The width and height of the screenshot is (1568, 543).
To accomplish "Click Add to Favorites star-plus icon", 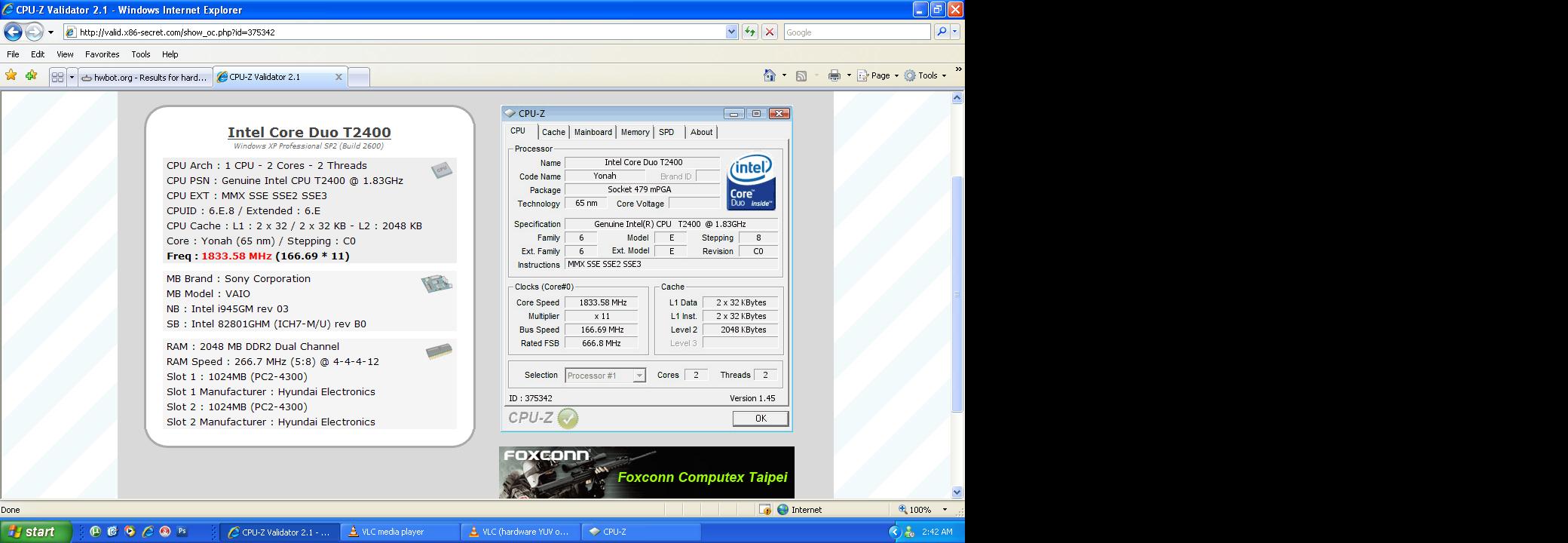I will [x=31, y=75].
